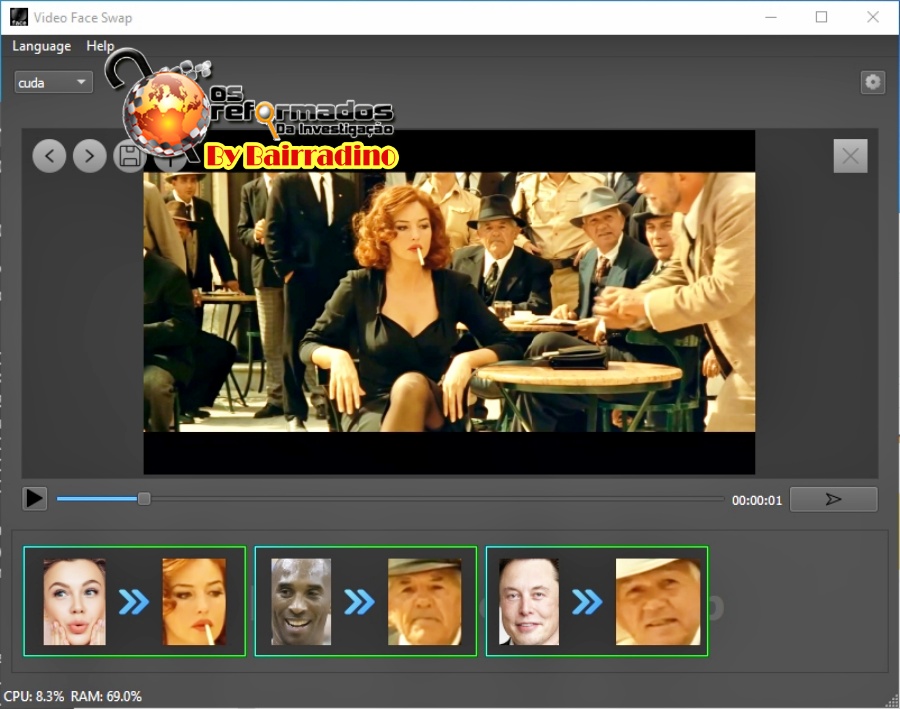Open settings via the gear icon
900x709 pixels.
pos(872,83)
